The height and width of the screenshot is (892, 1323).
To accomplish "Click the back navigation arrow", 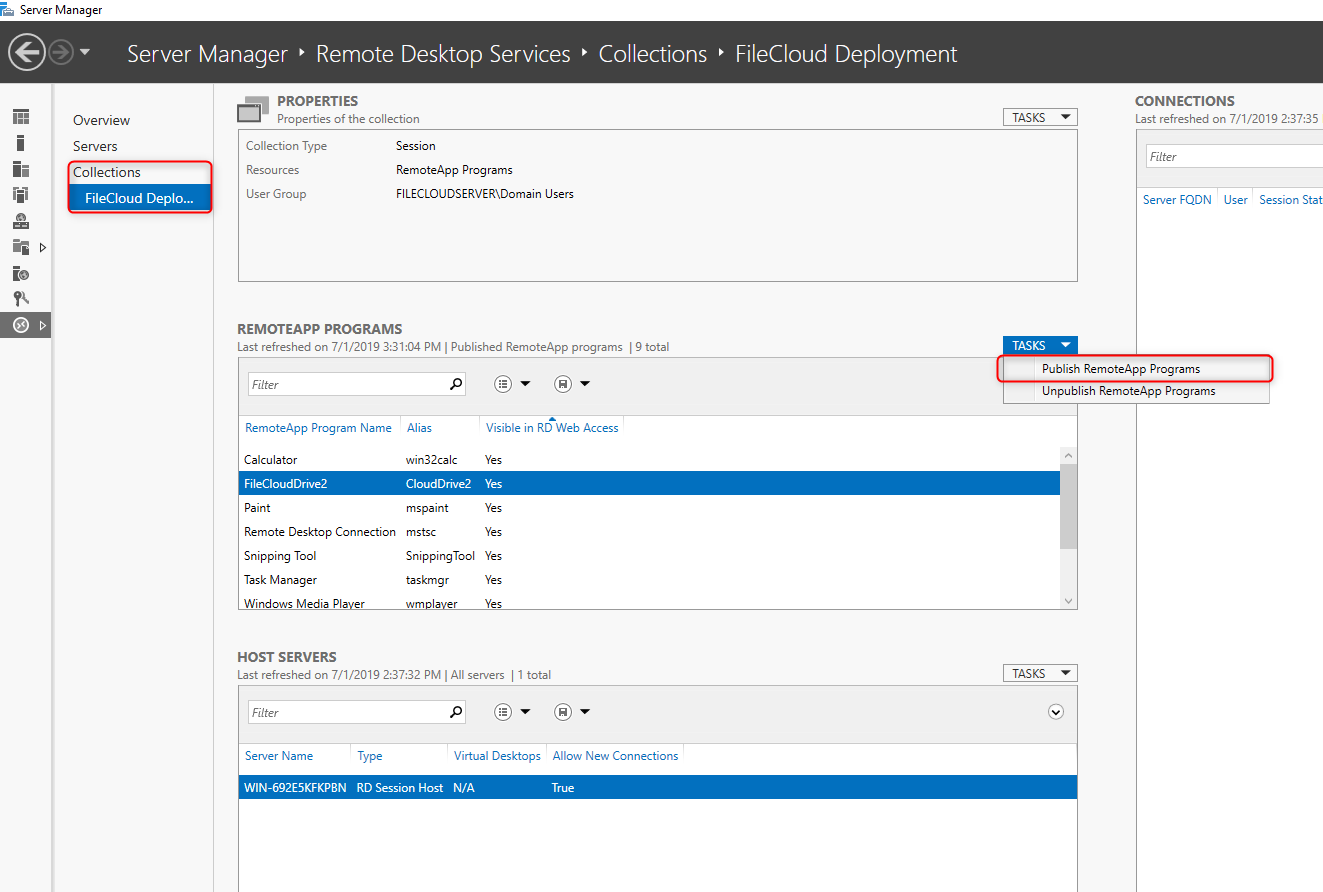I will point(27,52).
